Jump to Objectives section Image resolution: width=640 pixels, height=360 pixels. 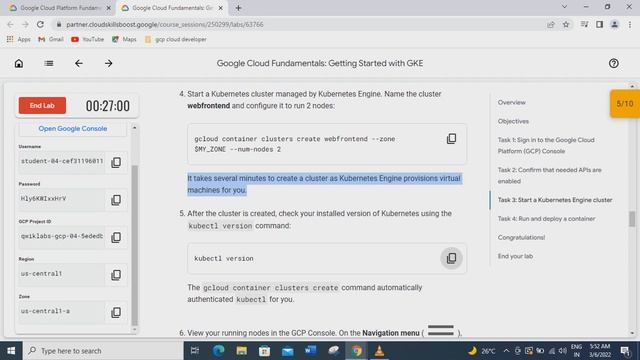513,121
